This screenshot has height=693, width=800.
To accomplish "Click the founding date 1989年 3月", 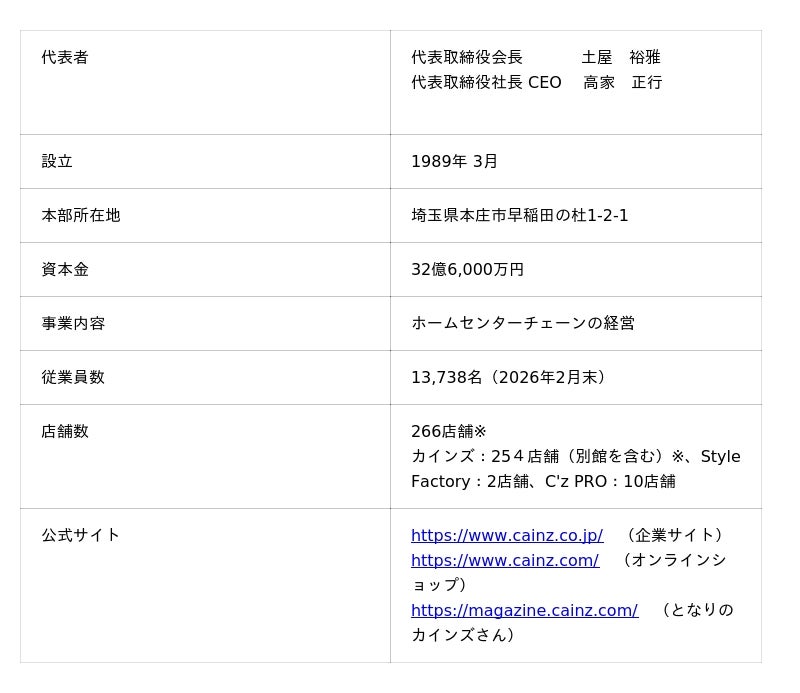I will (454, 162).
